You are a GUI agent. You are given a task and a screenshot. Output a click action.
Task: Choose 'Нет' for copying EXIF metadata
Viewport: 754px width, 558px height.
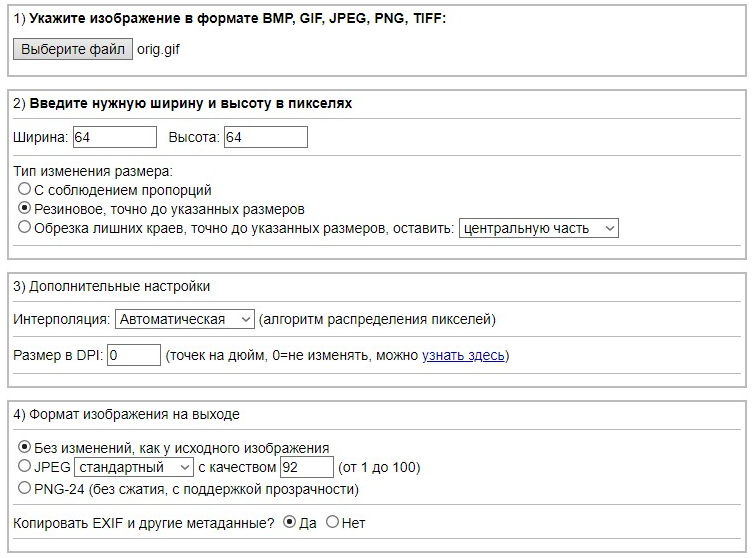tap(332, 522)
